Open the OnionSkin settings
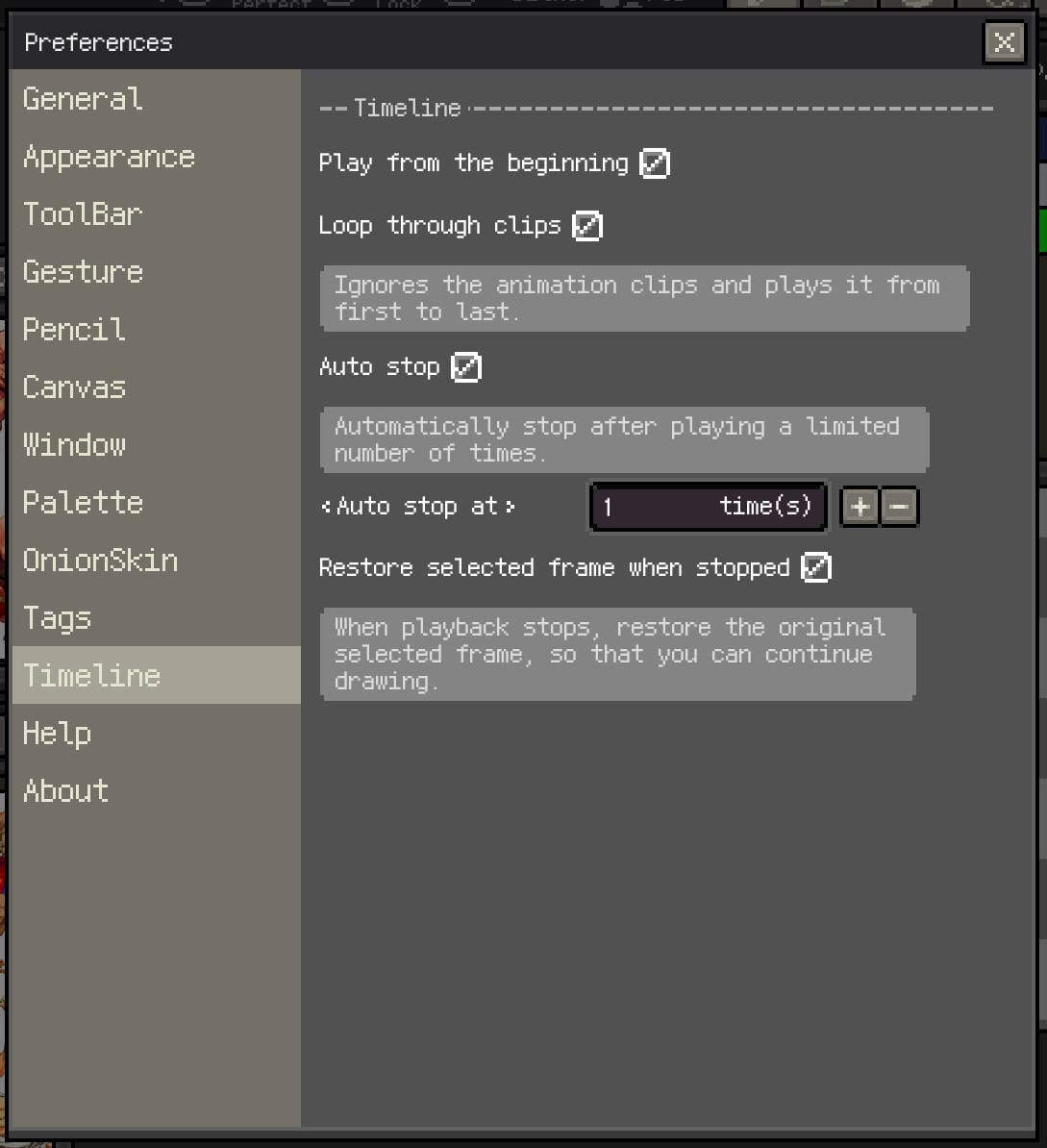This screenshot has width=1047, height=1148. pyautogui.click(x=100, y=561)
